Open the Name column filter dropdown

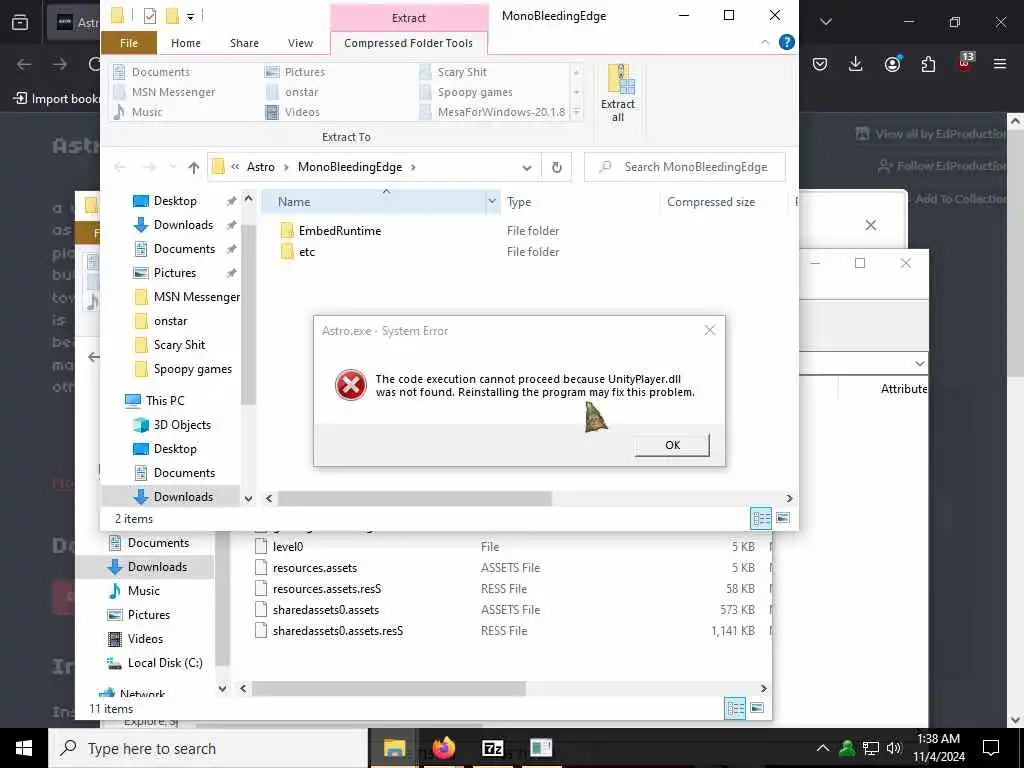(x=492, y=202)
